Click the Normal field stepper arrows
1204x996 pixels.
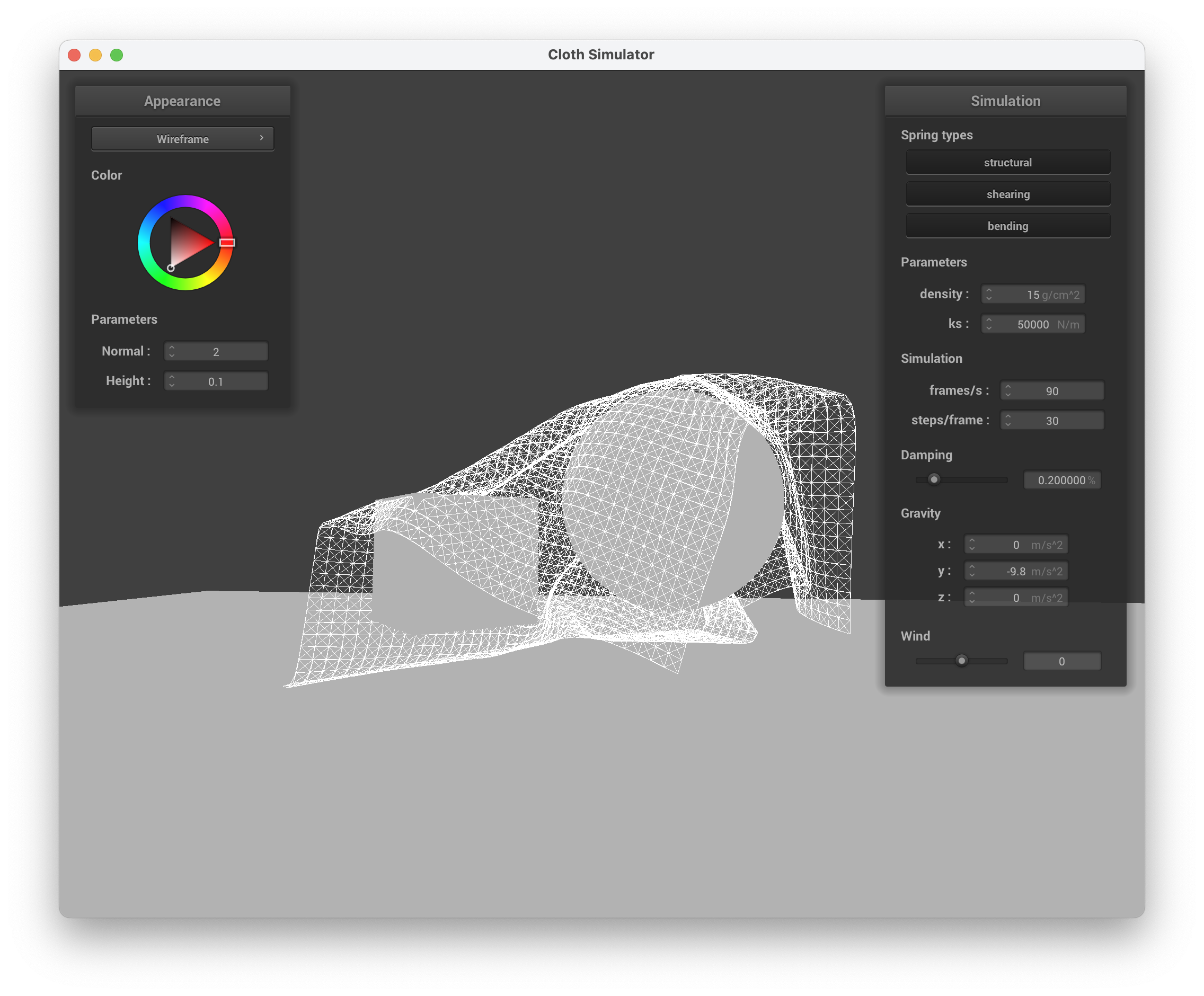171,351
